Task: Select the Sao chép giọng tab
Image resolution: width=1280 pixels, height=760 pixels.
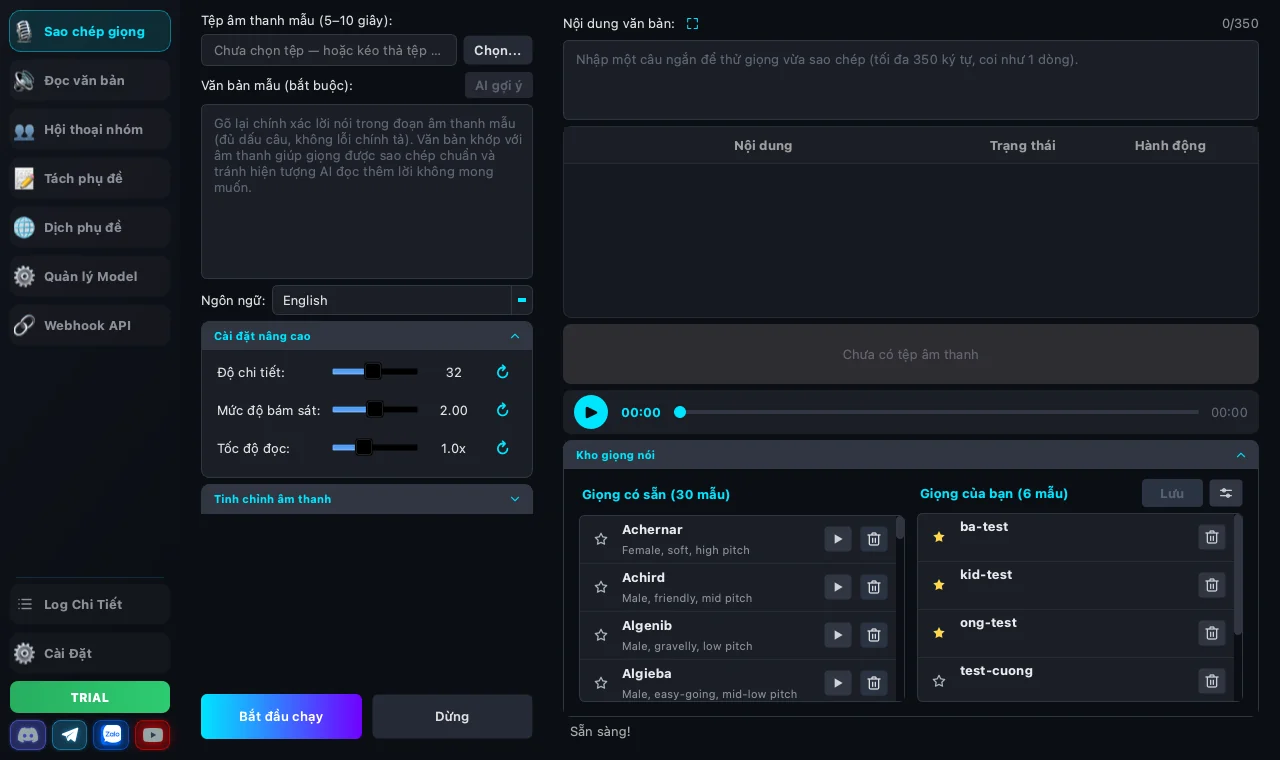Action: [90, 31]
